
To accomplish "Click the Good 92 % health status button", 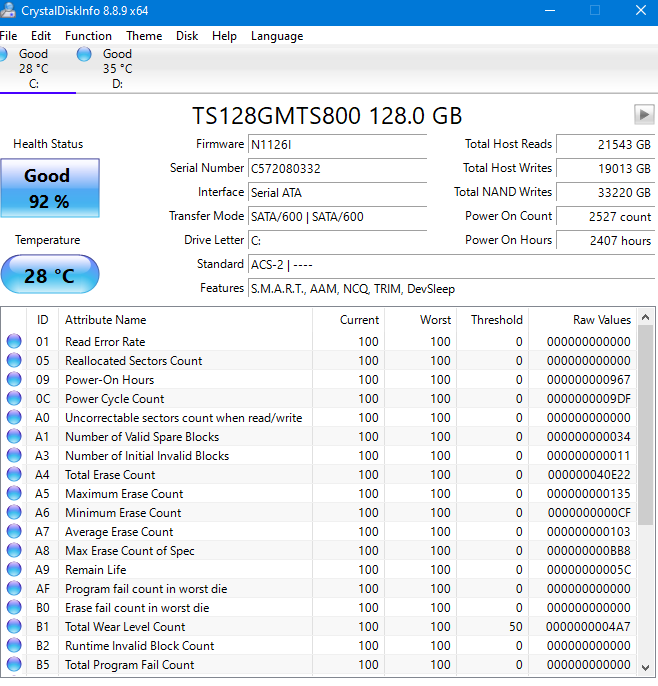I will 50,188.
